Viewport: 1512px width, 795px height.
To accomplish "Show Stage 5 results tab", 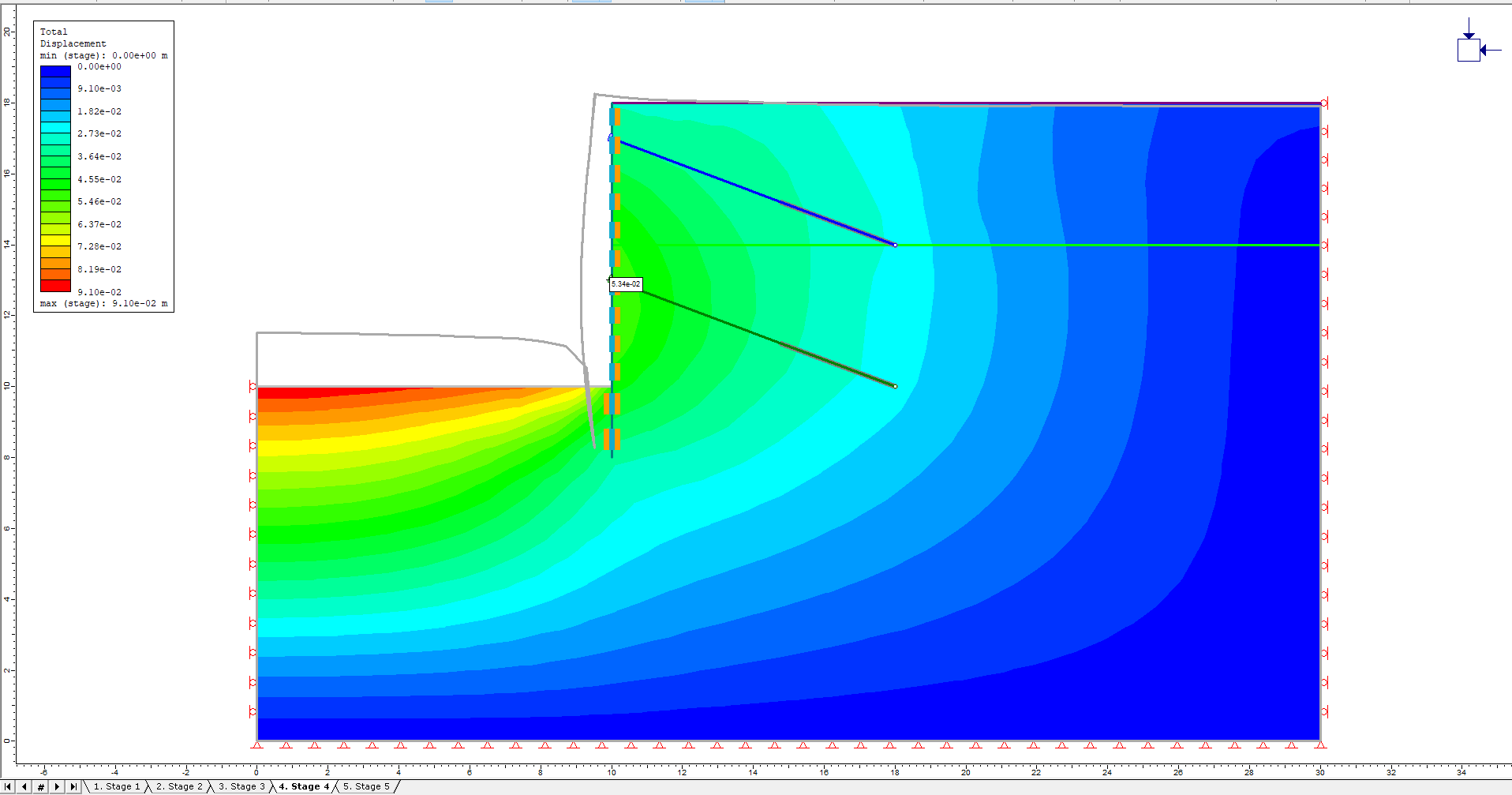I will click(366, 786).
